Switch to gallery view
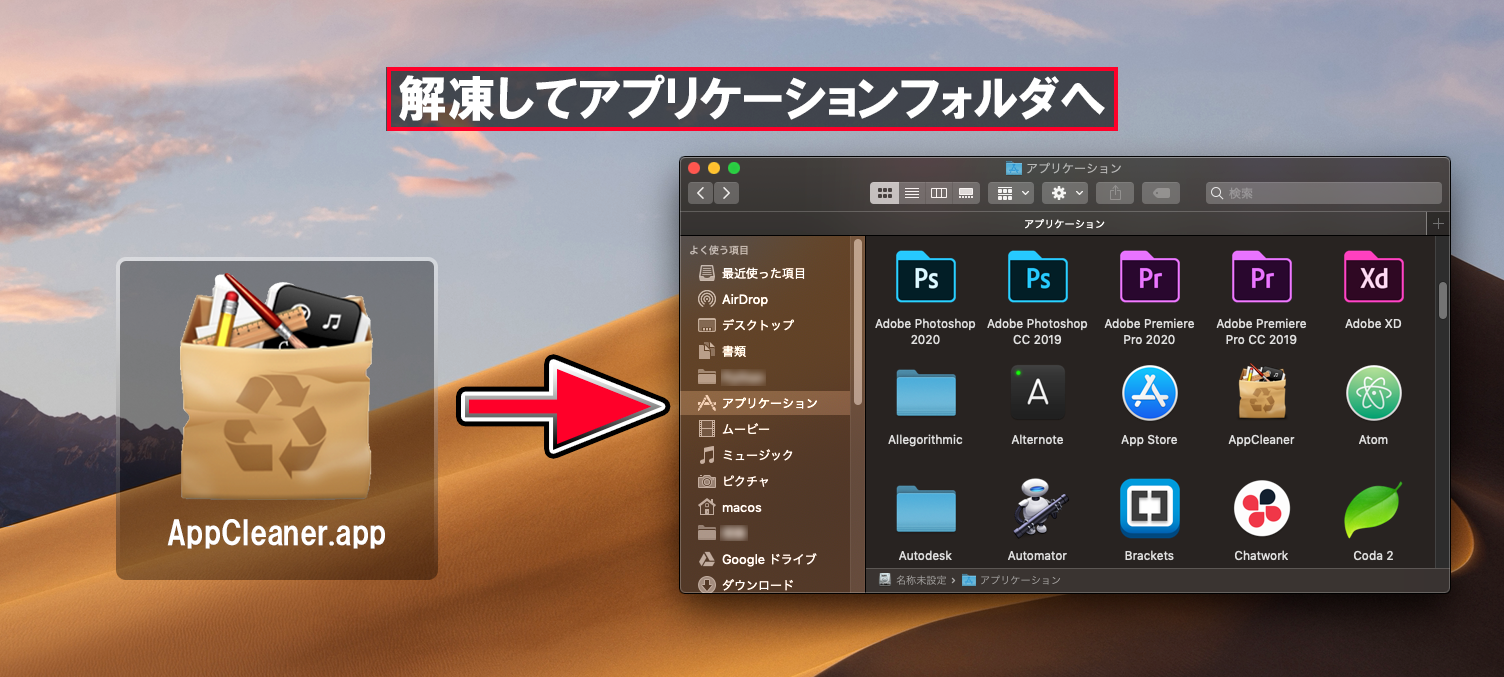Viewport: 1504px width, 677px height. [966, 193]
